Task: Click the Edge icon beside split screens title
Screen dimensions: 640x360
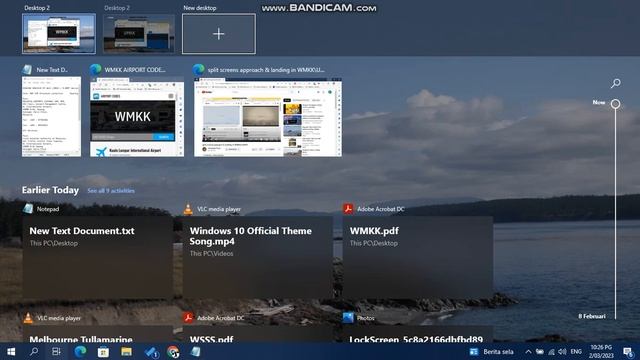Action: 199,69
